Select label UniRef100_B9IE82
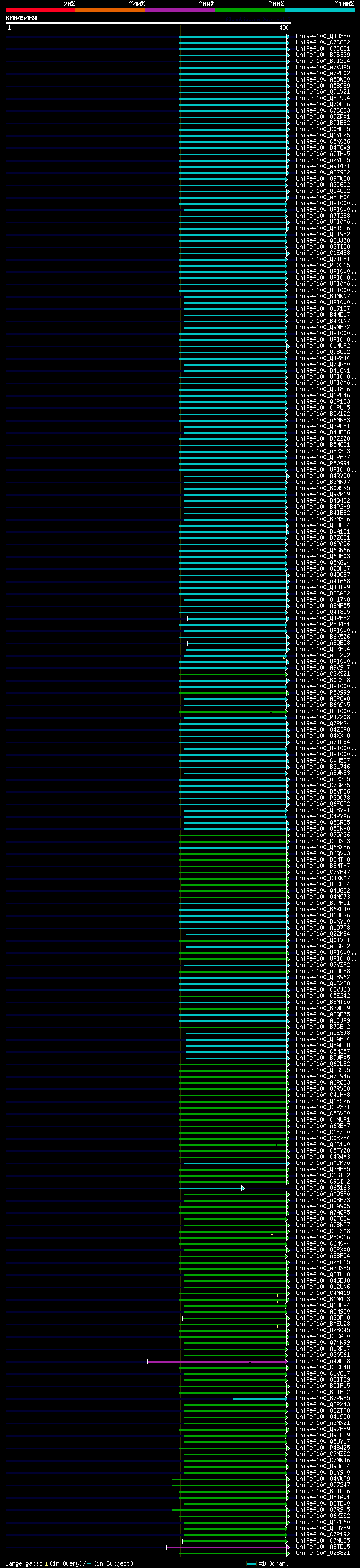 [x=323, y=123]
